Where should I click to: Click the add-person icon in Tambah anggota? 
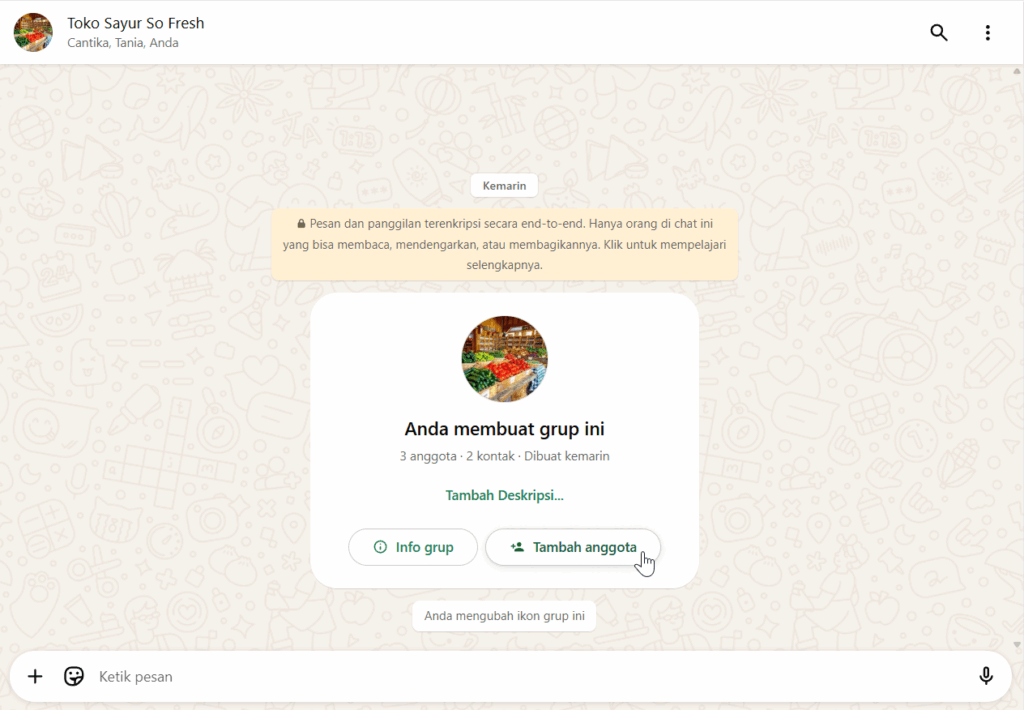tap(517, 547)
